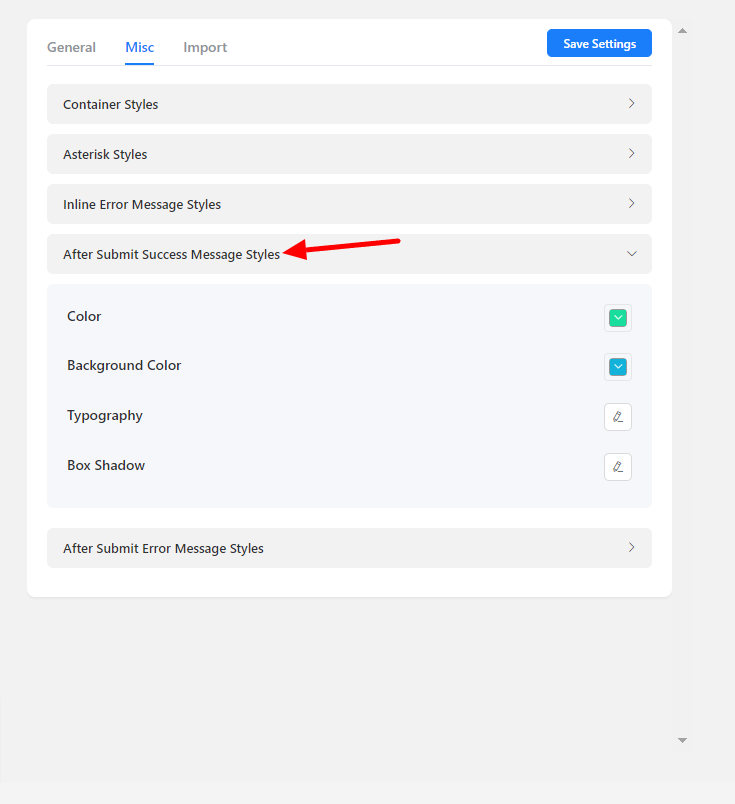The height and width of the screenshot is (804, 735).
Task: Click the After Submit Error Message Styles title
Action: pos(163,548)
